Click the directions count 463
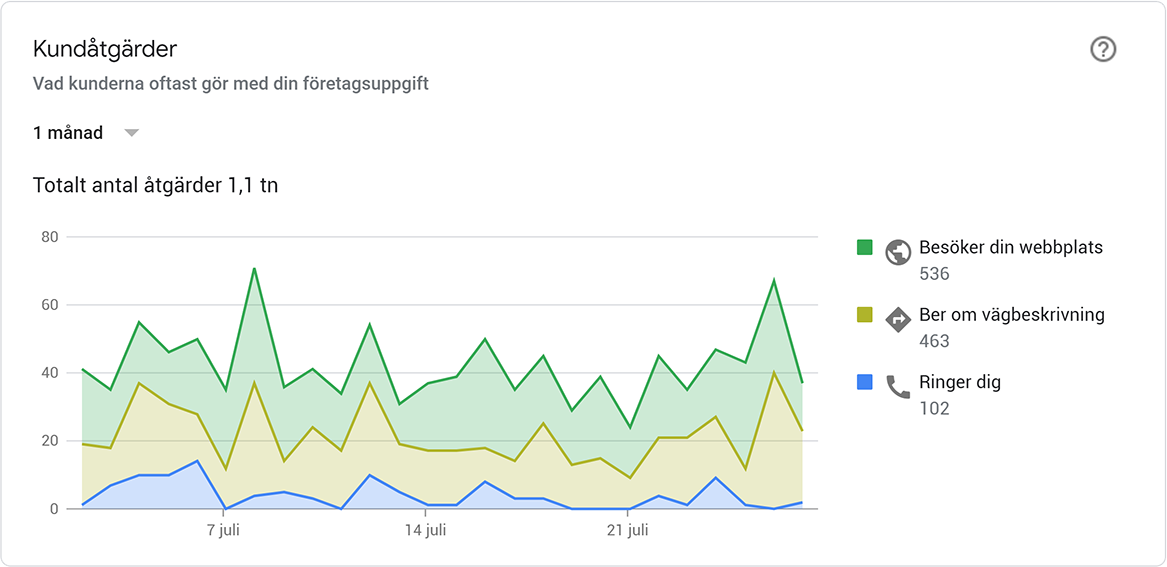This screenshot has width=1167, height=567. pos(935,342)
